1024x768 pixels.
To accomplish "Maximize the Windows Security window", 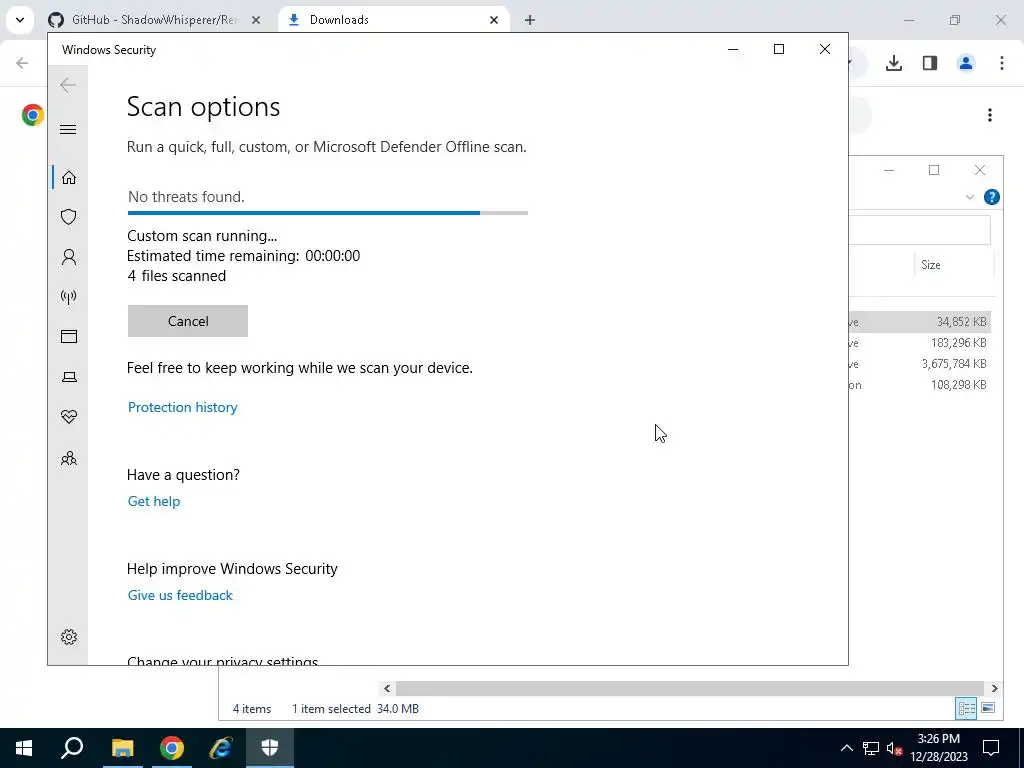I will click(778, 49).
